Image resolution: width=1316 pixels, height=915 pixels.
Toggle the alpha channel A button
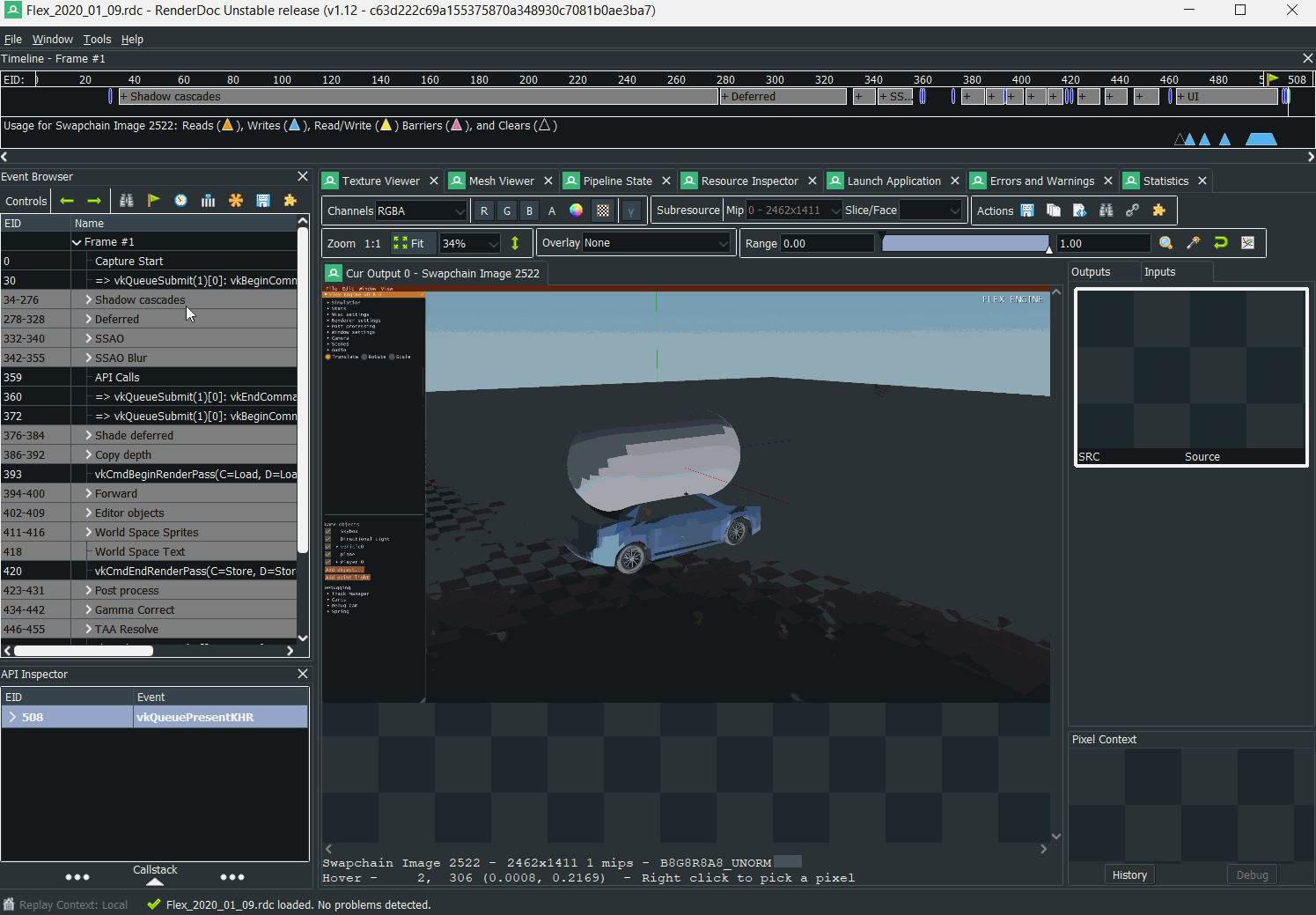point(552,210)
